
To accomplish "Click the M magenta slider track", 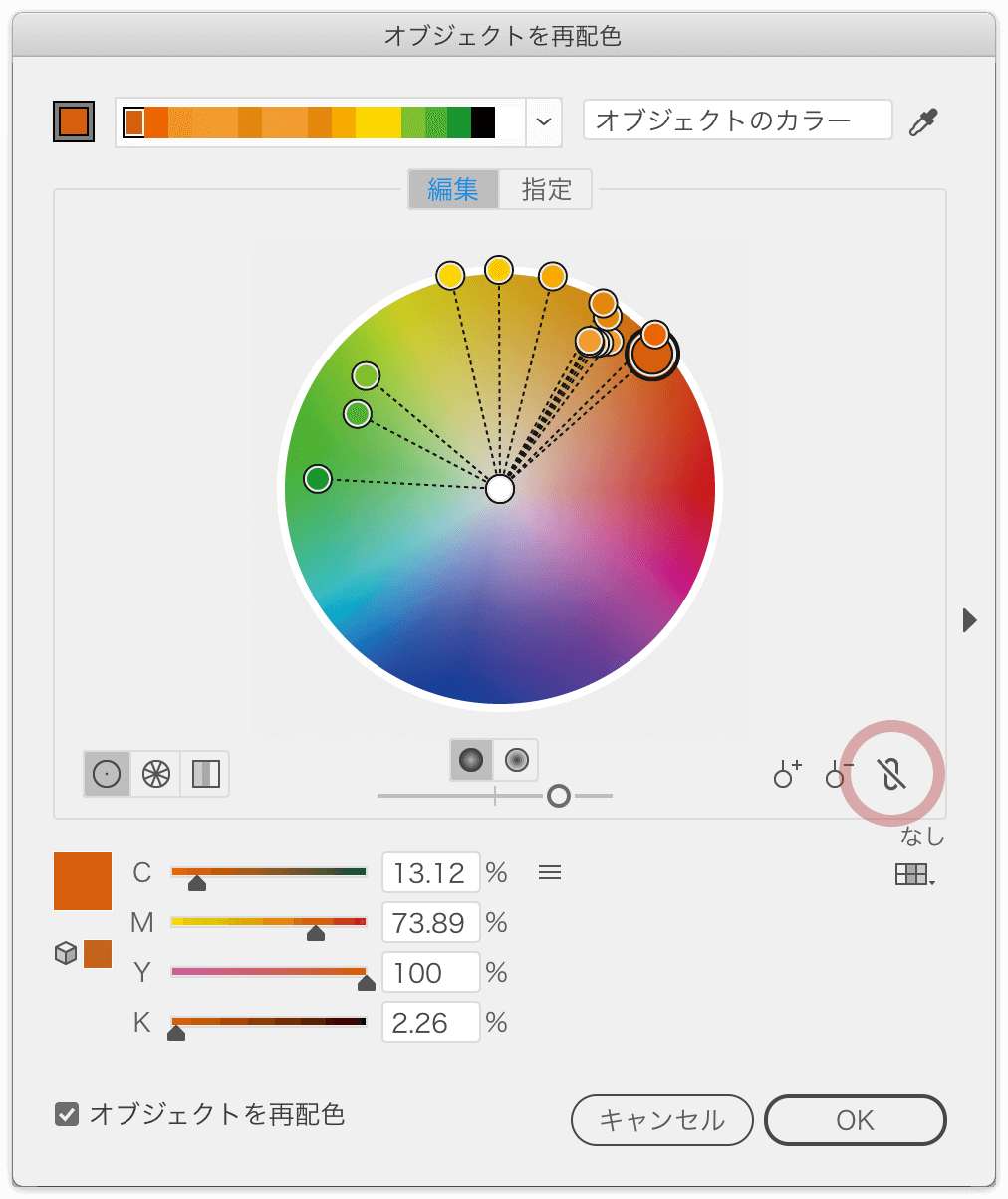I will 269,922.
